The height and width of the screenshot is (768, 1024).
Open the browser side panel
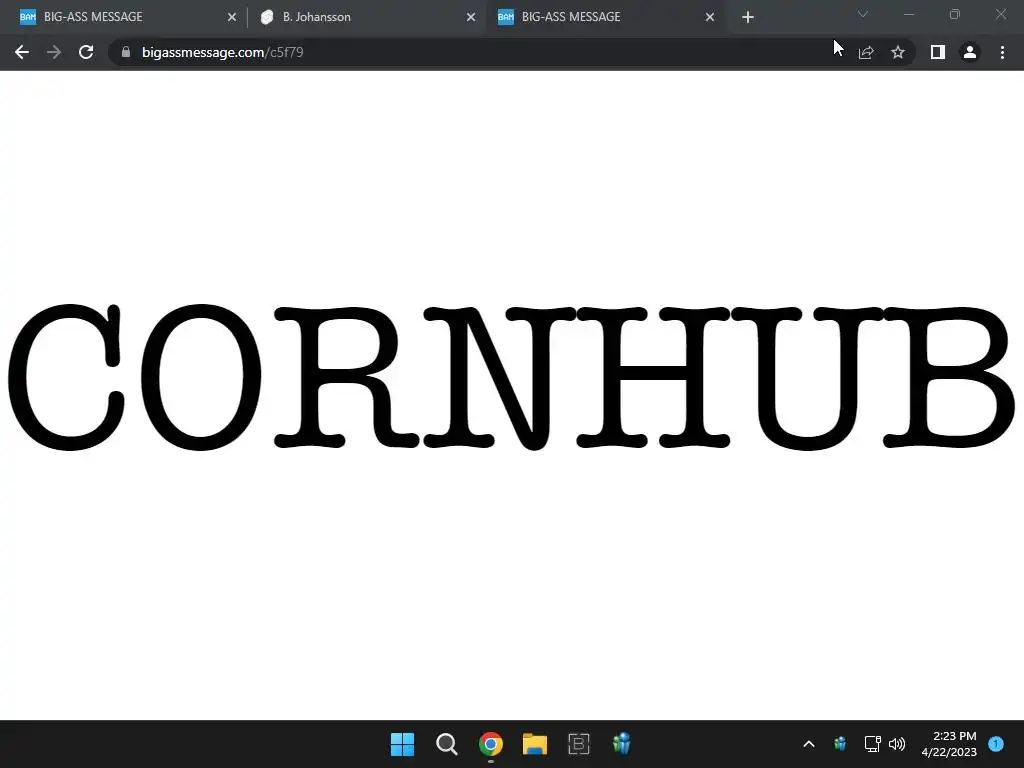pos(938,52)
